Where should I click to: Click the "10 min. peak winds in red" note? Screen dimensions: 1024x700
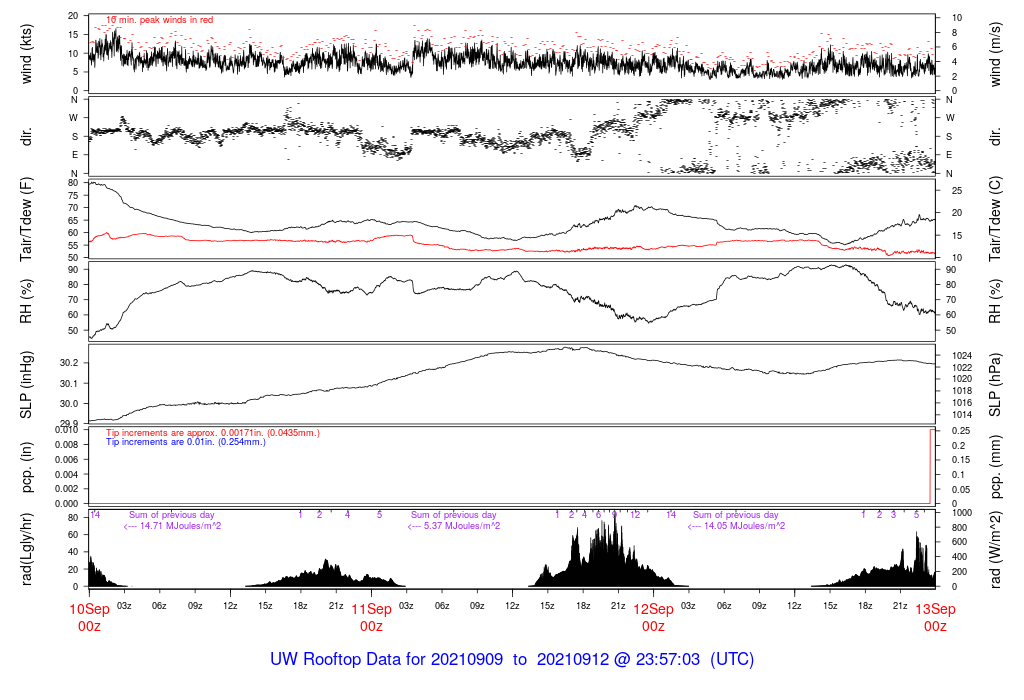tap(160, 20)
